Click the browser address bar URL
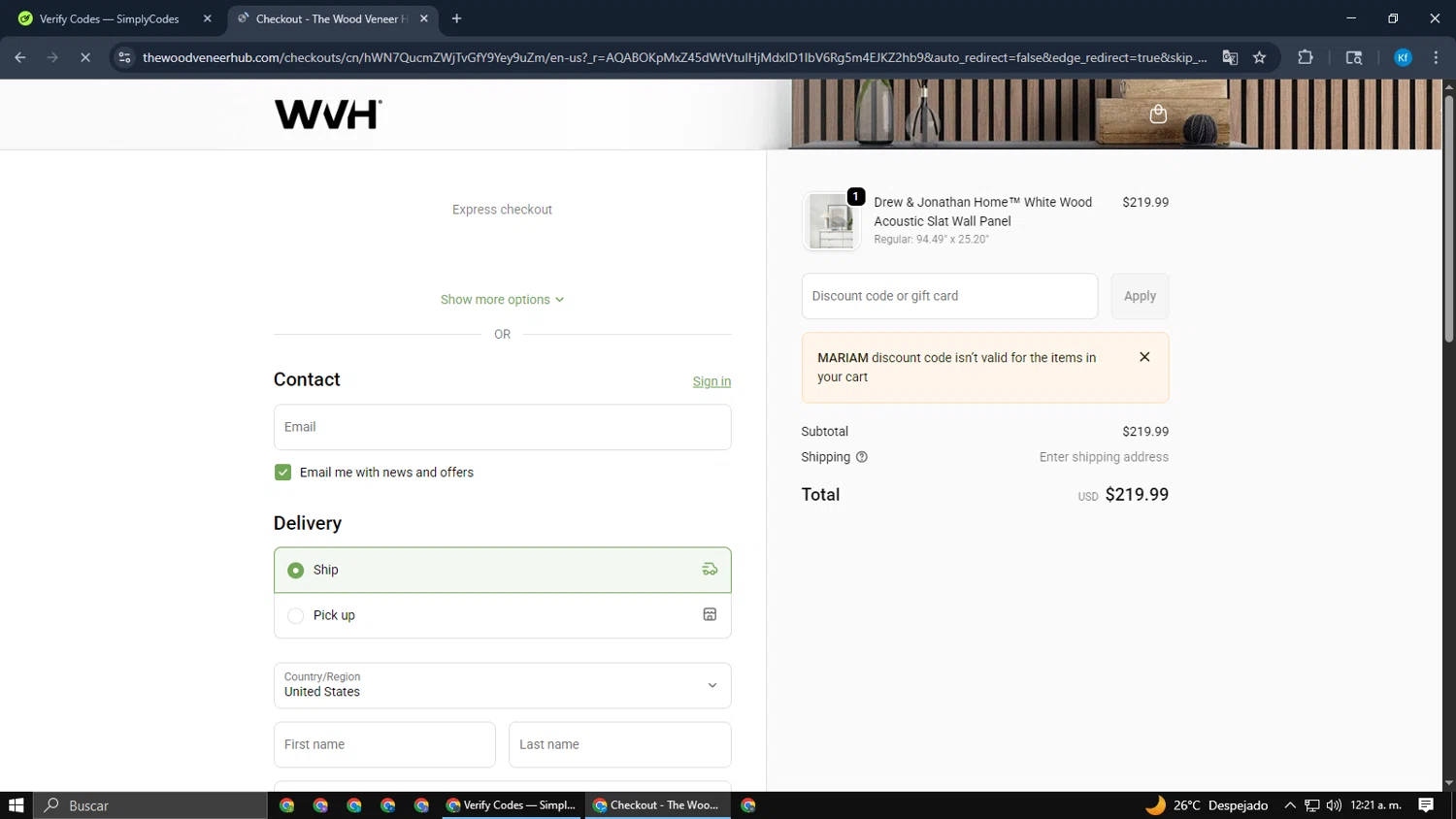The height and width of the screenshot is (819, 1456). pos(675,57)
